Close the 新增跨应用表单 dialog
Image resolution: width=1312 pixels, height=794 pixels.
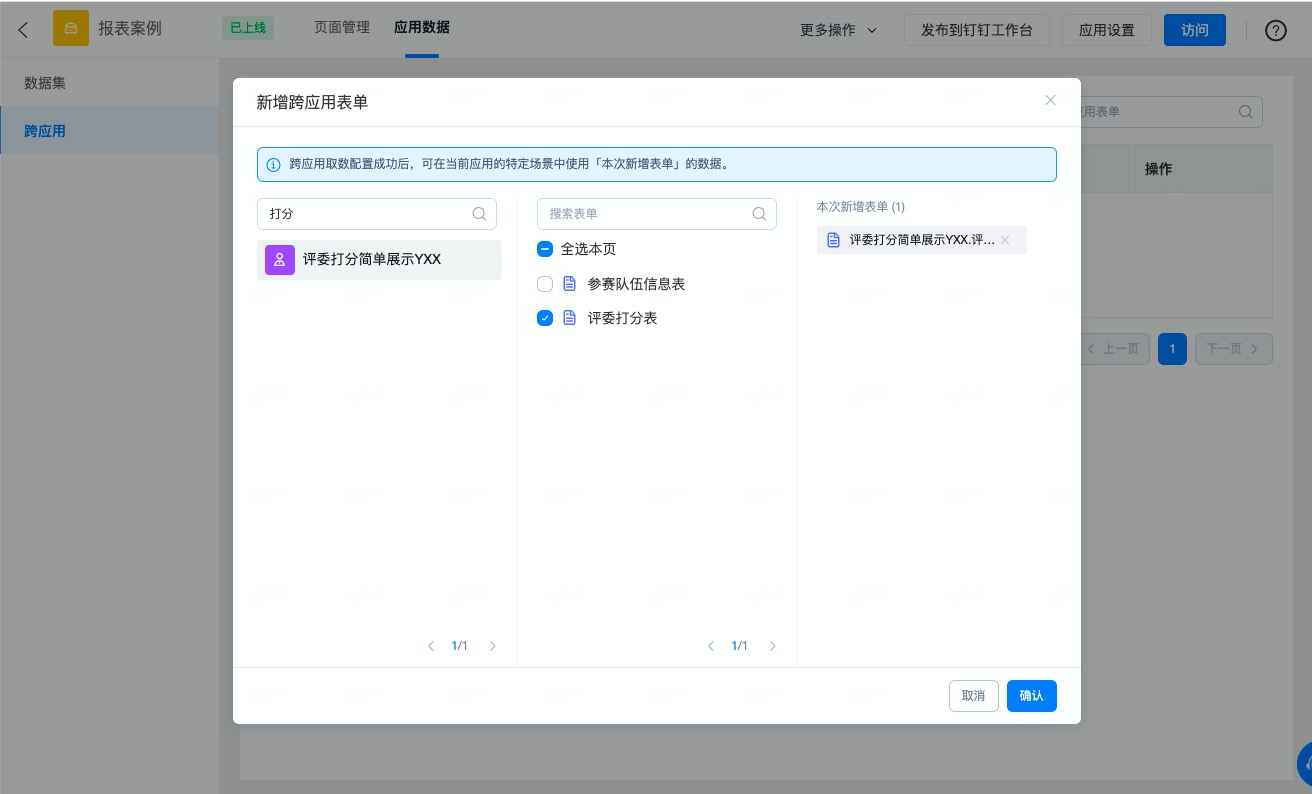[x=1050, y=100]
